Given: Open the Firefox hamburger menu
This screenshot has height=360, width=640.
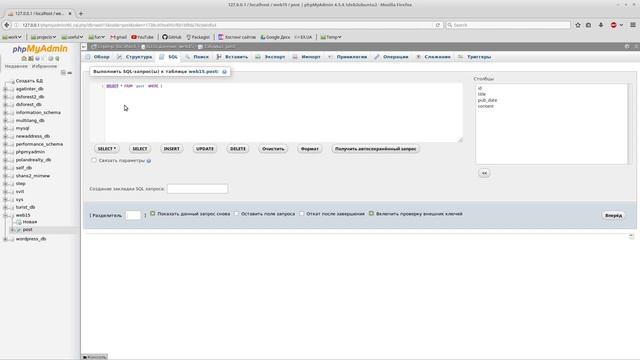Looking at the screenshot, I should 633,25.
